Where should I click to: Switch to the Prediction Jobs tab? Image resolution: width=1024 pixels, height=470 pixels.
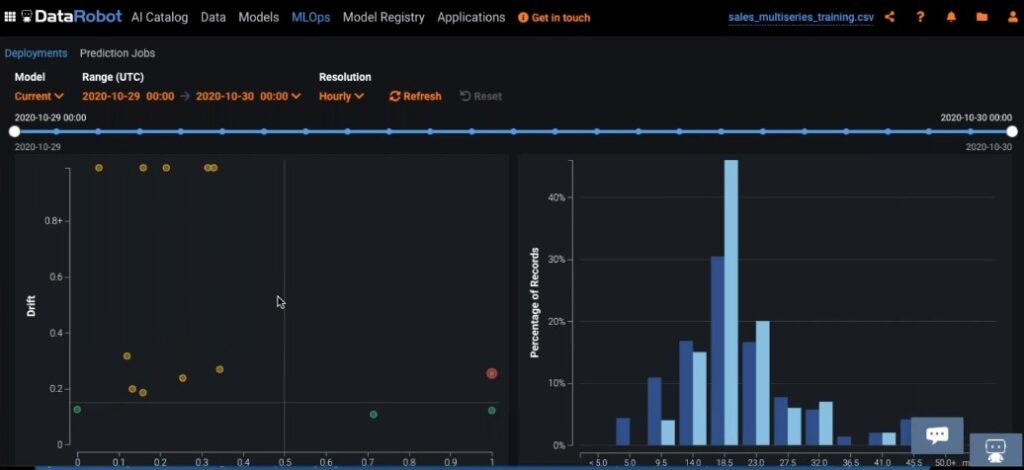click(118, 53)
